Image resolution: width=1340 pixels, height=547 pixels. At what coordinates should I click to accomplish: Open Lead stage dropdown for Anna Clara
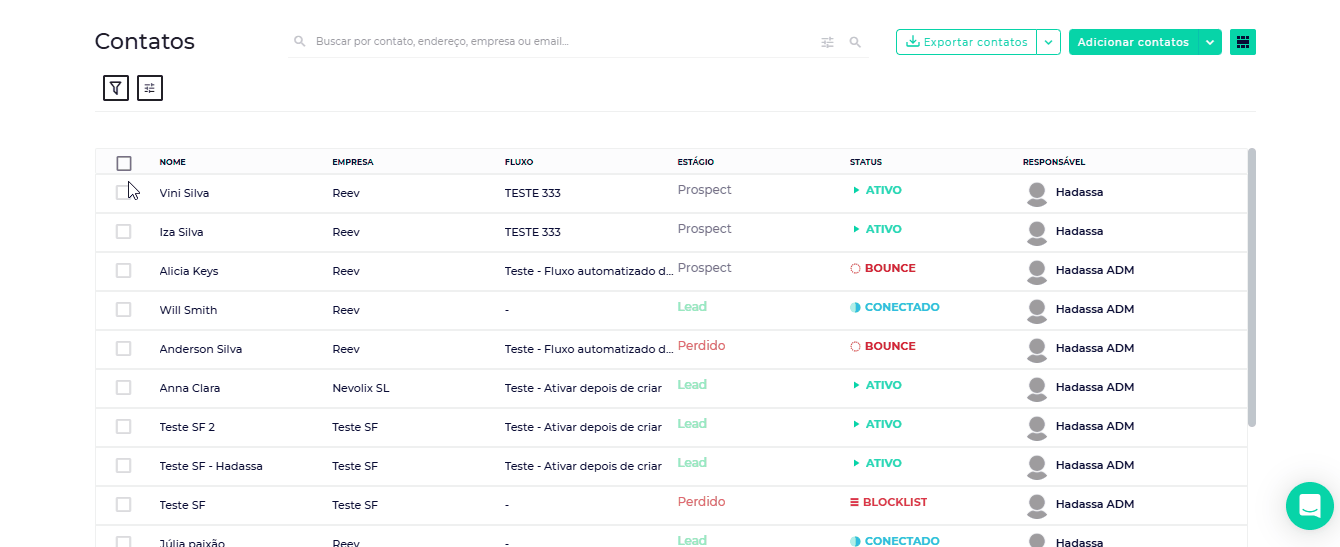click(x=692, y=384)
